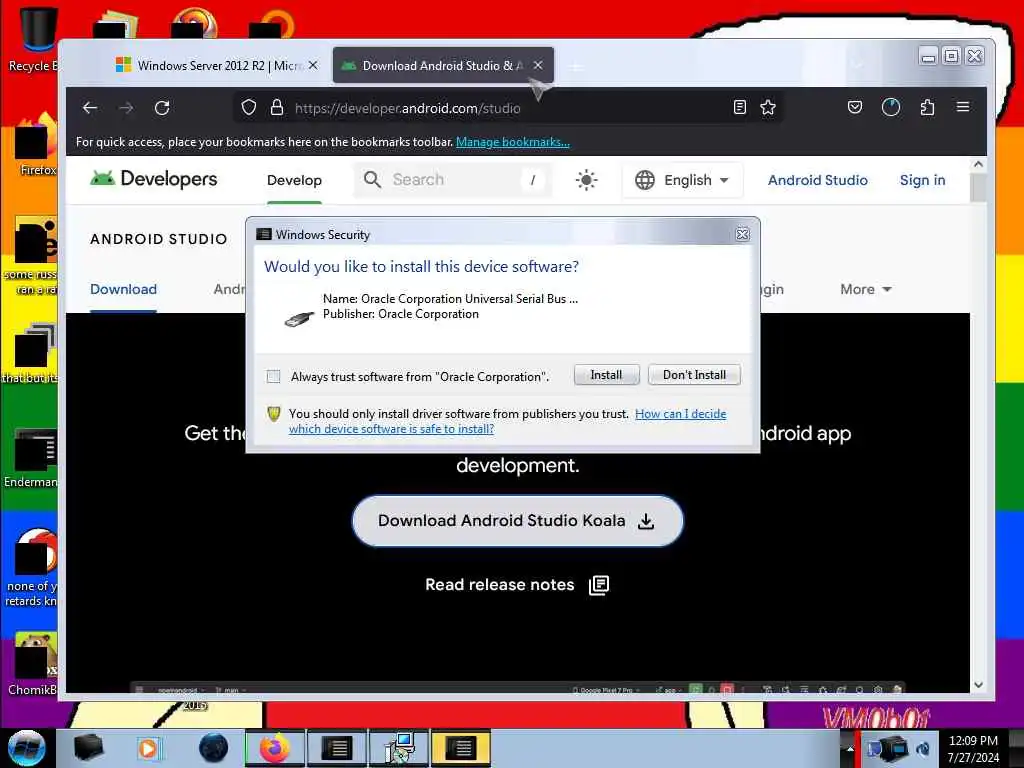Reload the page in Firefox
Viewport: 1024px width, 768px height.
coord(162,108)
